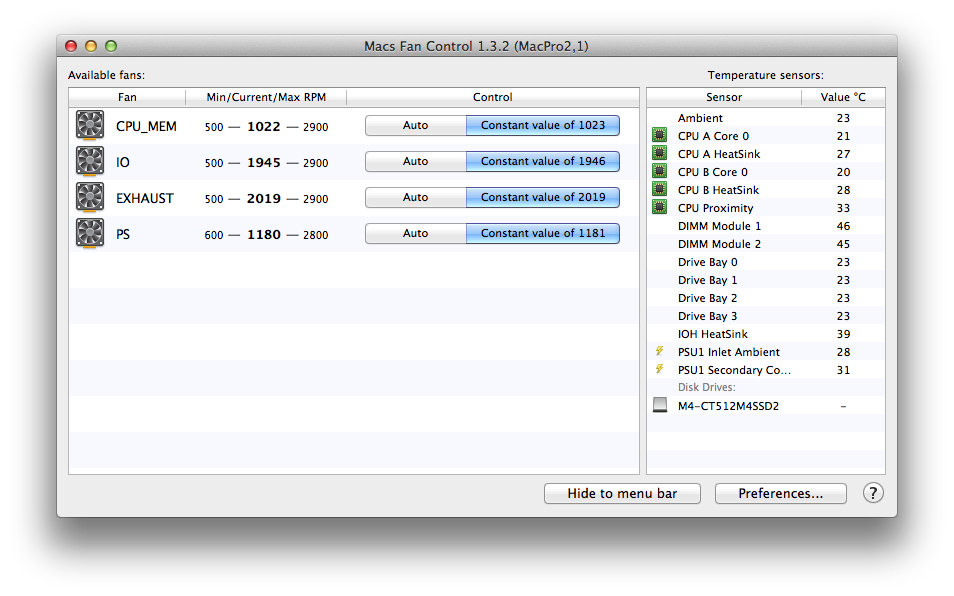Click Hide to menu bar button
The width and height of the screenshot is (954, 596).
622,493
